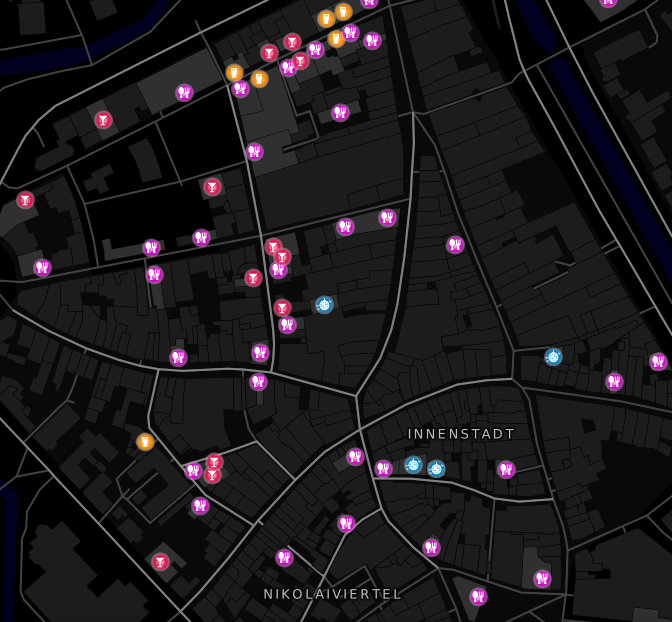Click blue marker next to the red cocktail pin
The width and height of the screenshot is (672, 622).
click(x=324, y=305)
